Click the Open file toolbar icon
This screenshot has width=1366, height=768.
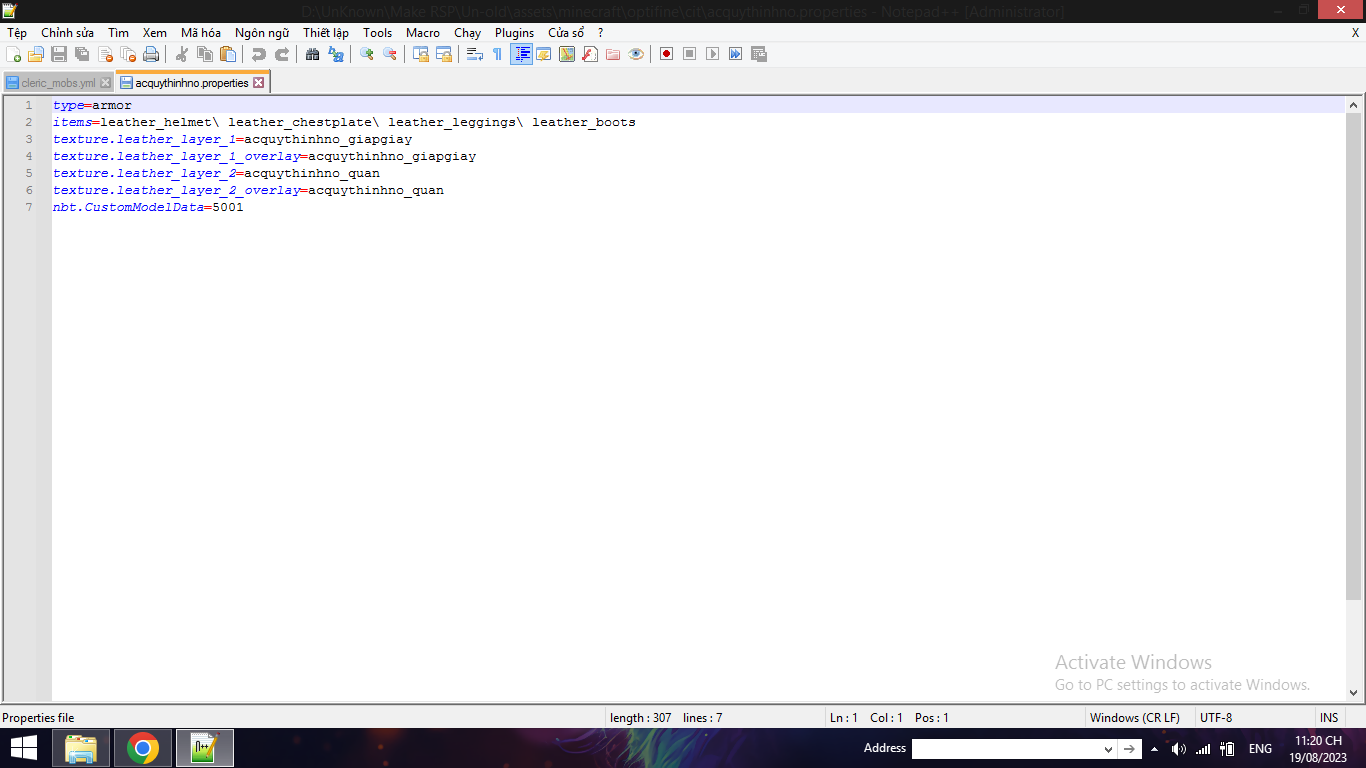(x=36, y=54)
